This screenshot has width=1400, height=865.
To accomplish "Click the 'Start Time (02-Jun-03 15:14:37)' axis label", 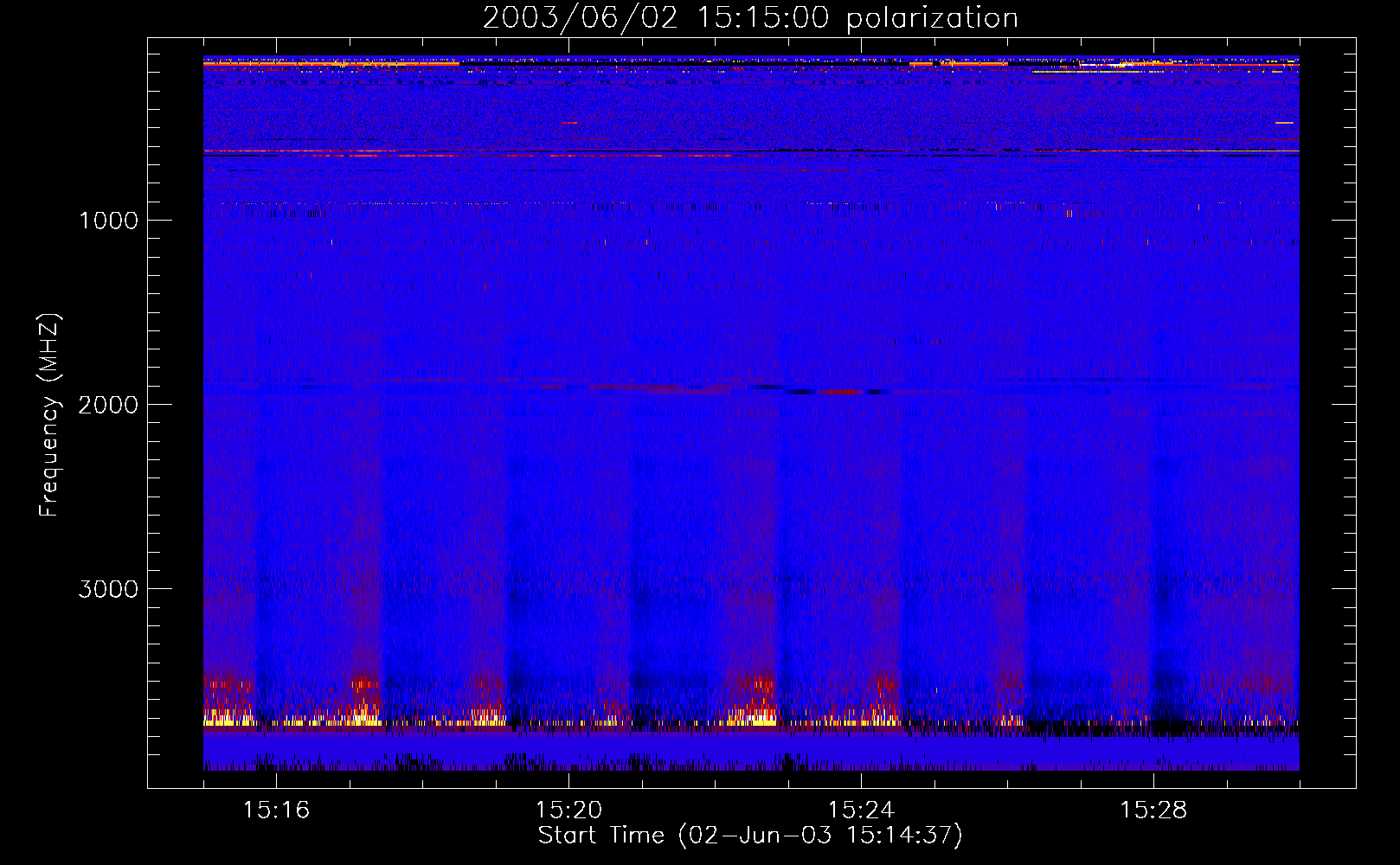I will 750,836.
